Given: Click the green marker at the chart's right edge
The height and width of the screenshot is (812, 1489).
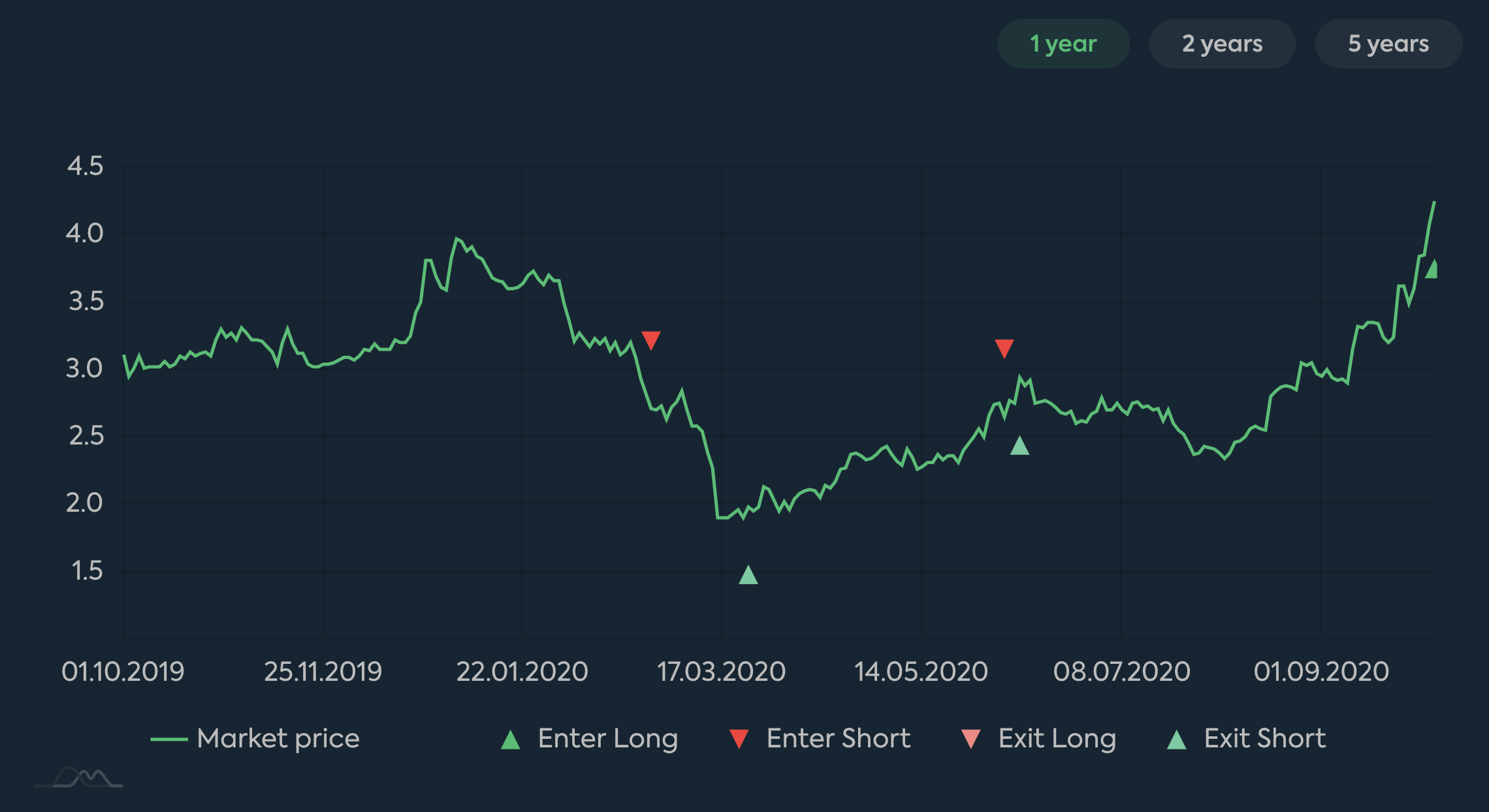Looking at the screenshot, I should point(1431,269).
